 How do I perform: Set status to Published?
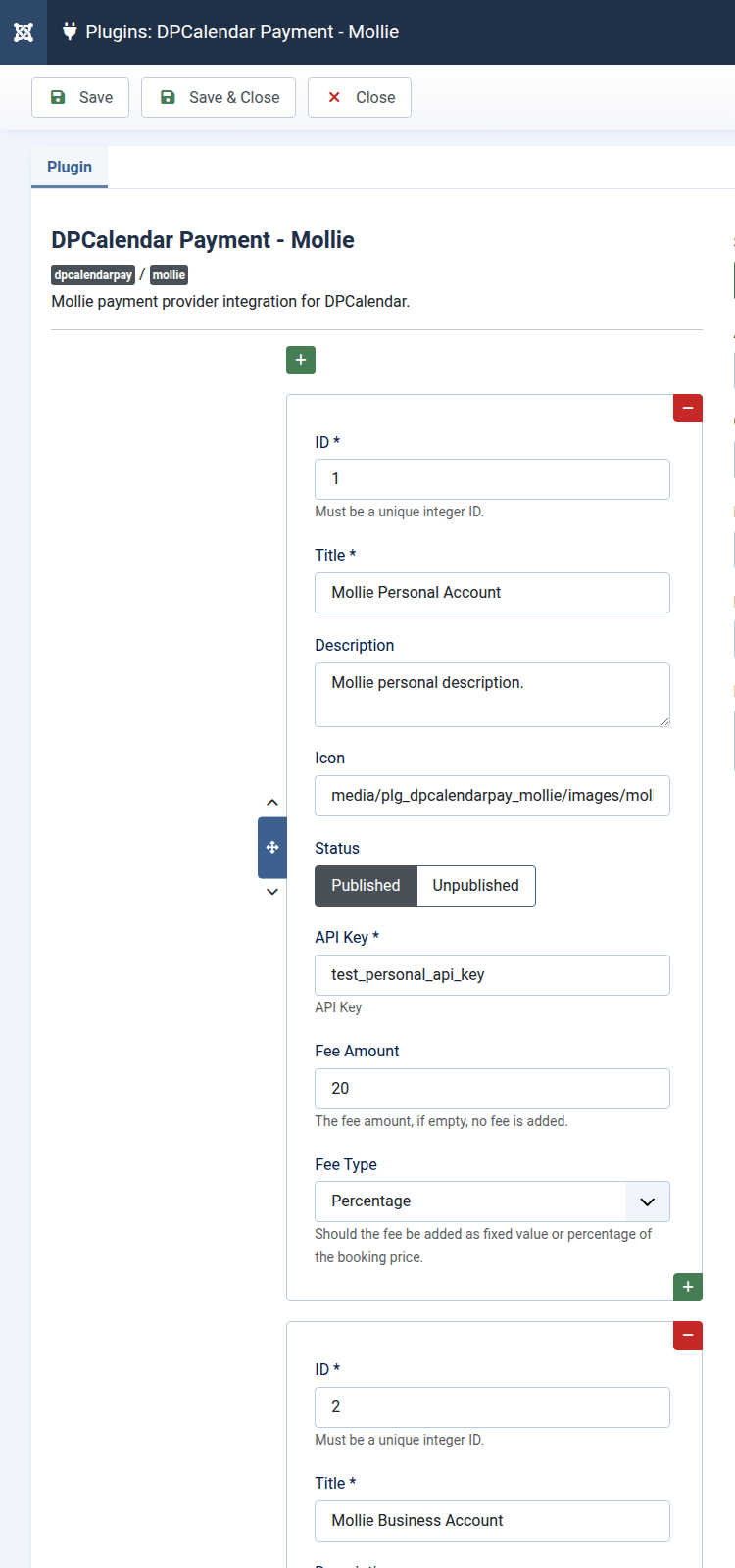366,886
